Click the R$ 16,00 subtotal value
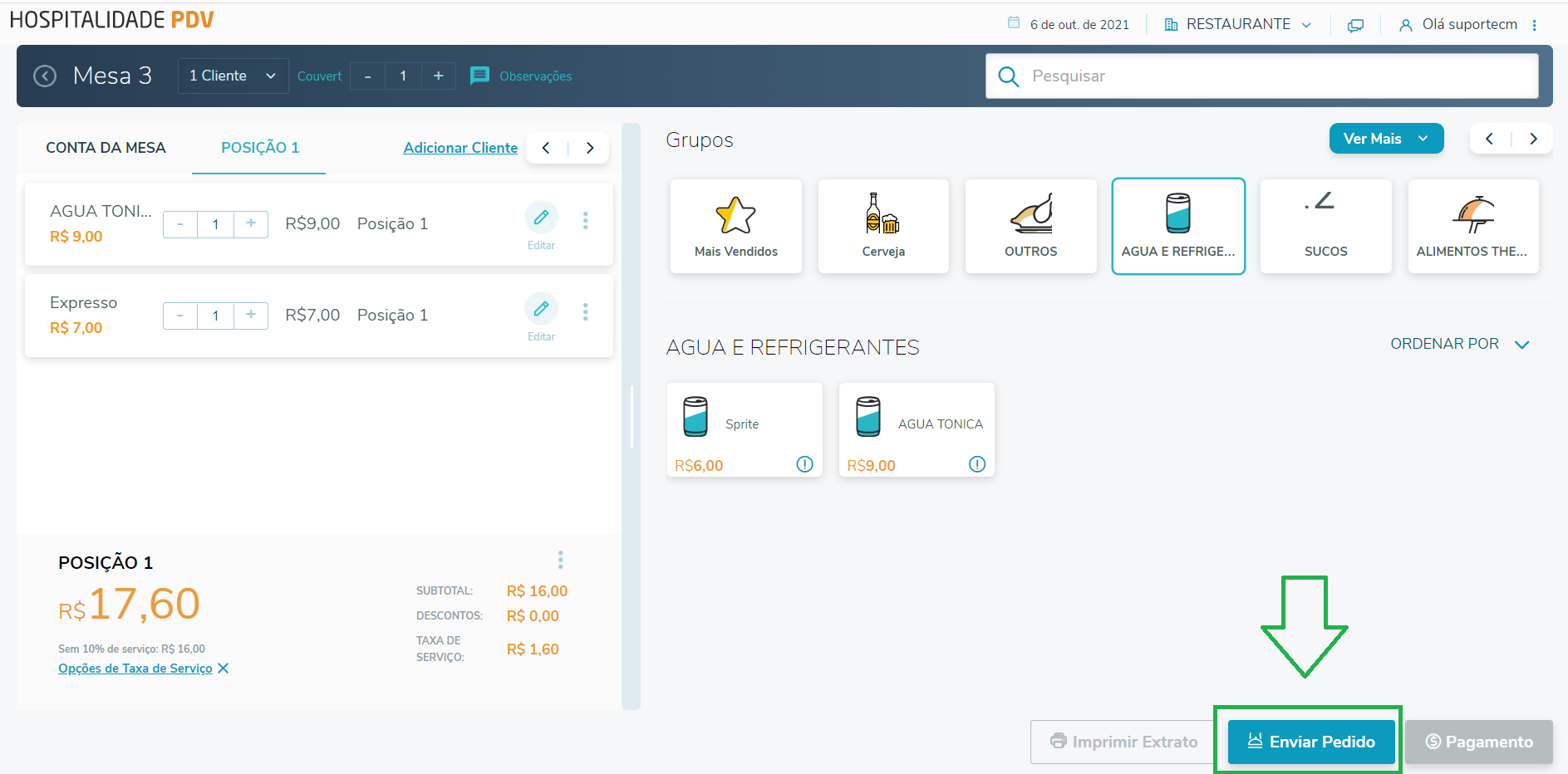 coord(537,591)
